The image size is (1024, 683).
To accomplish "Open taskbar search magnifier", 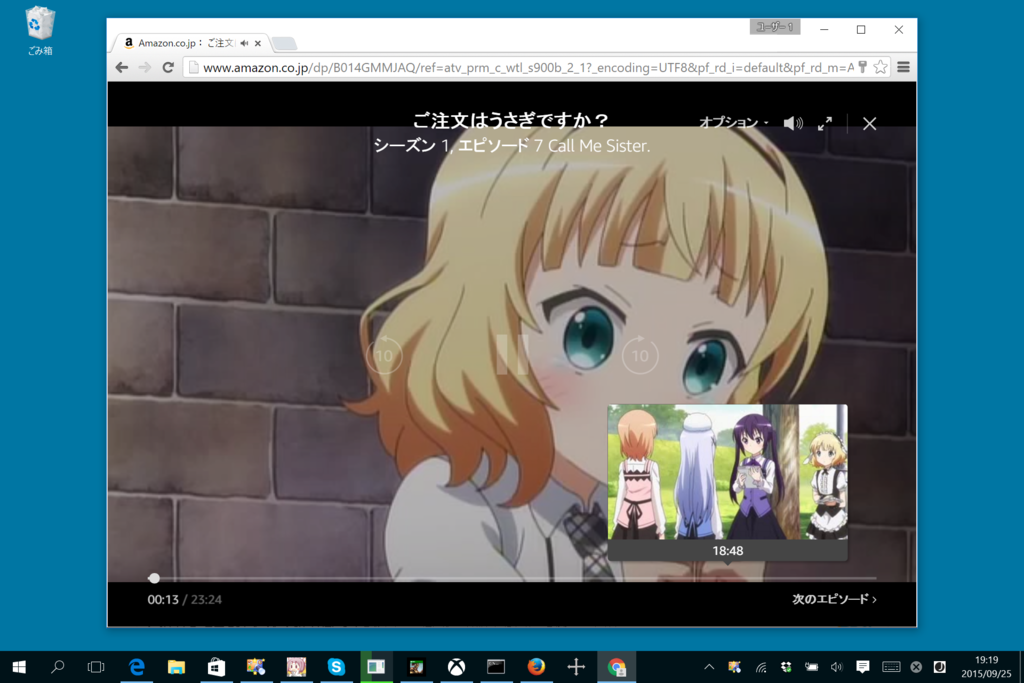I will [x=57, y=667].
